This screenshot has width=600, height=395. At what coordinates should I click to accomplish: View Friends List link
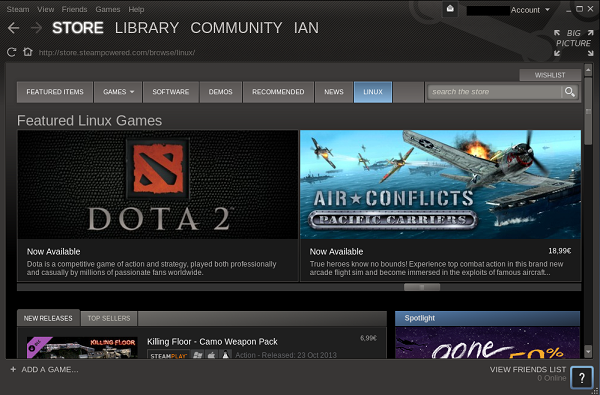[528, 369]
